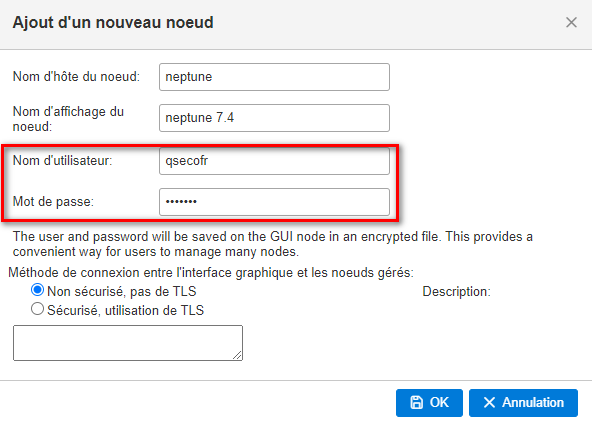Viewport: 592px width, 421px height.
Task: Click the 'Description:' label text
Action: (x=456, y=291)
